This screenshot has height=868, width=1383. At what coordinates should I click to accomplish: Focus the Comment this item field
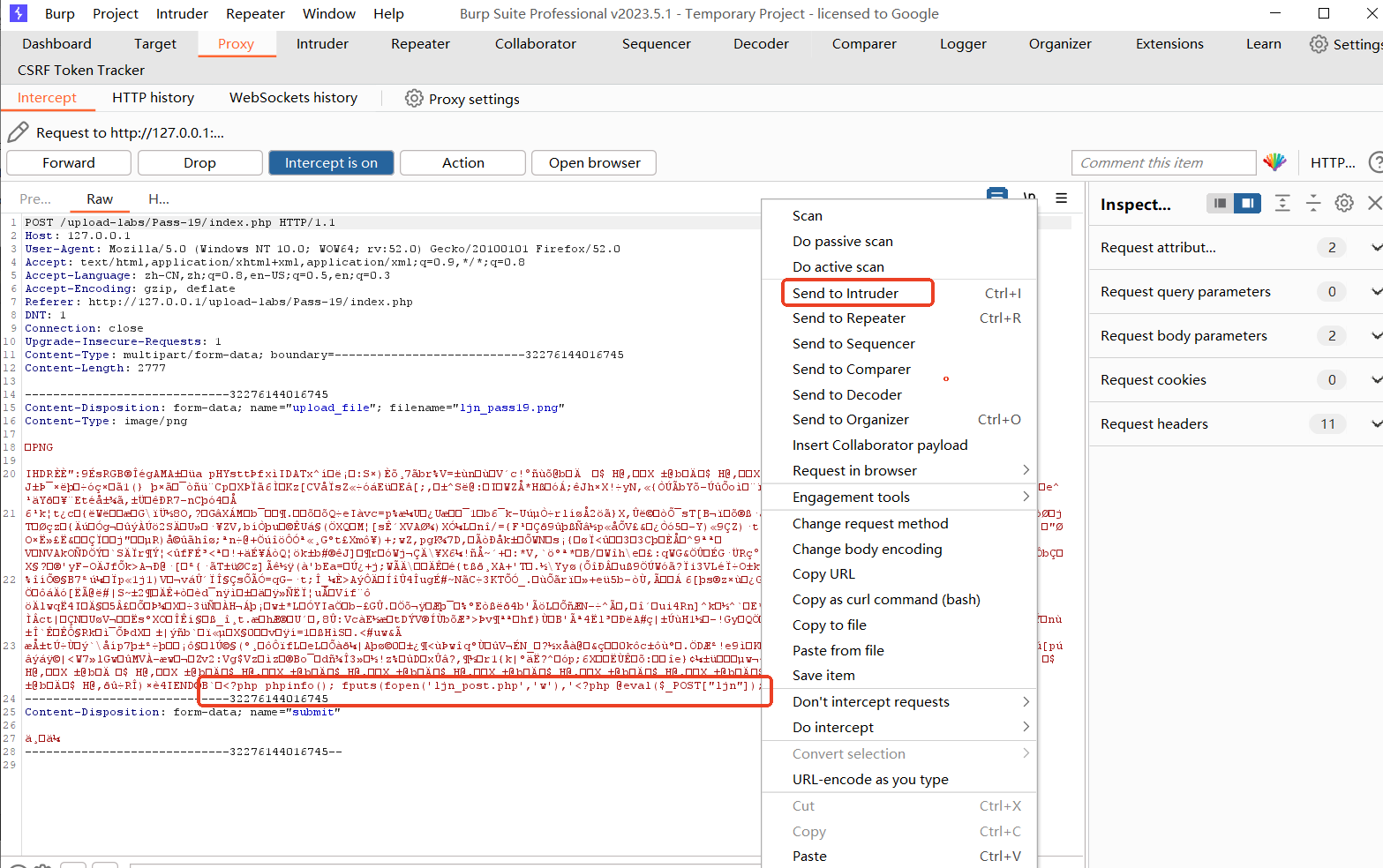coord(1163,162)
